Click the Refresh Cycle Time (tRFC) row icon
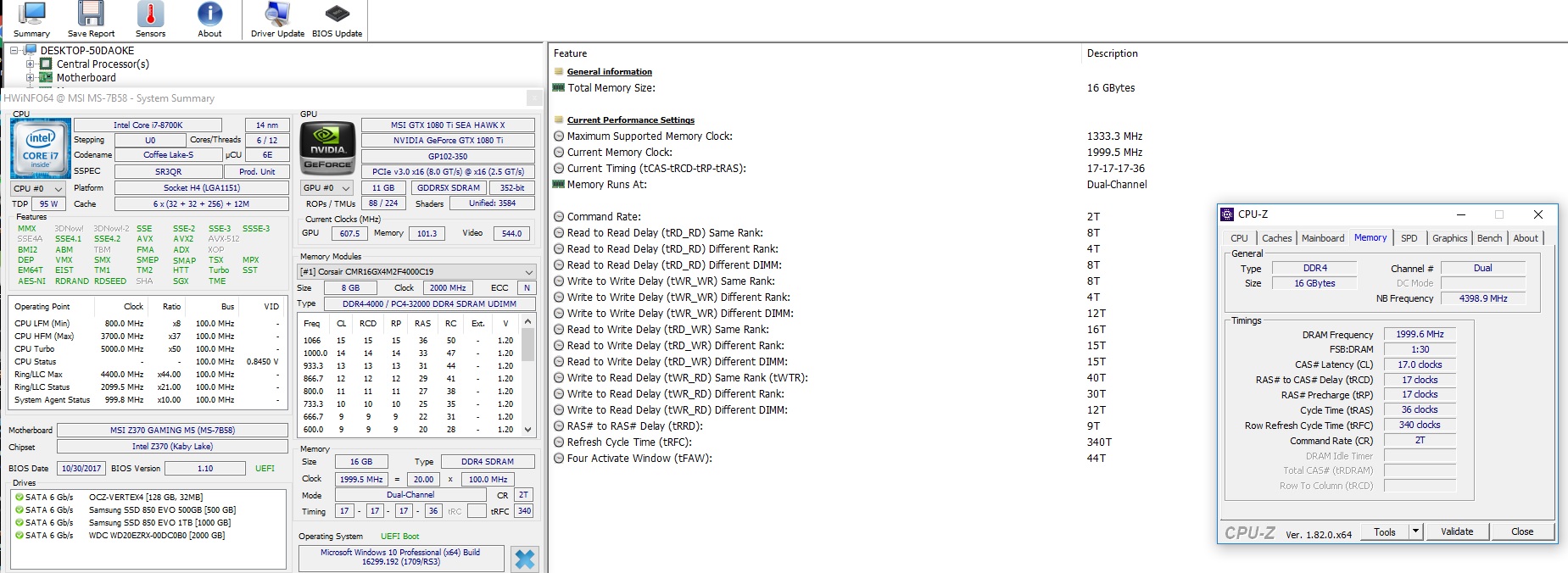The width and height of the screenshot is (1568, 573). tap(559, 442)
